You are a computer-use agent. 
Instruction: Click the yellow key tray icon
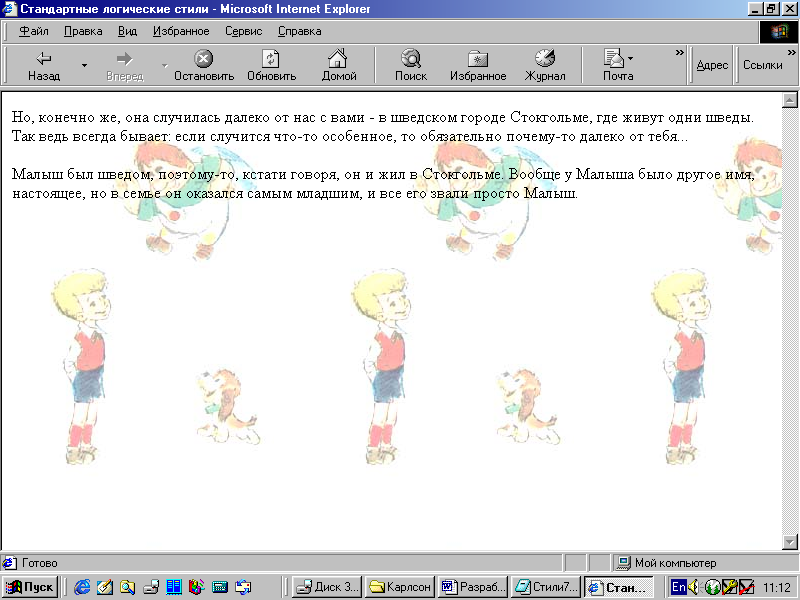(x=729, y=587)
